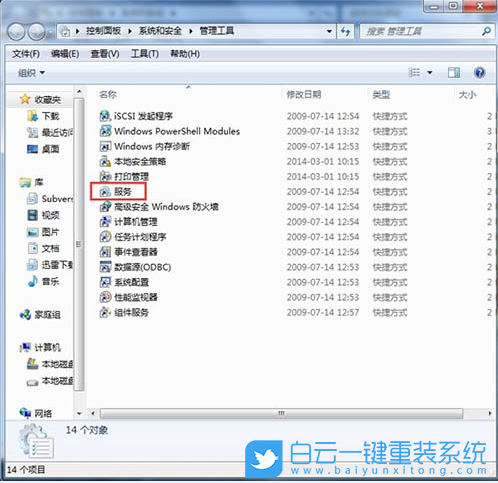Viewport: 498px width, 483px height.
Task: Open the 帮助(H) menu
Action: [x=185, y=54]
